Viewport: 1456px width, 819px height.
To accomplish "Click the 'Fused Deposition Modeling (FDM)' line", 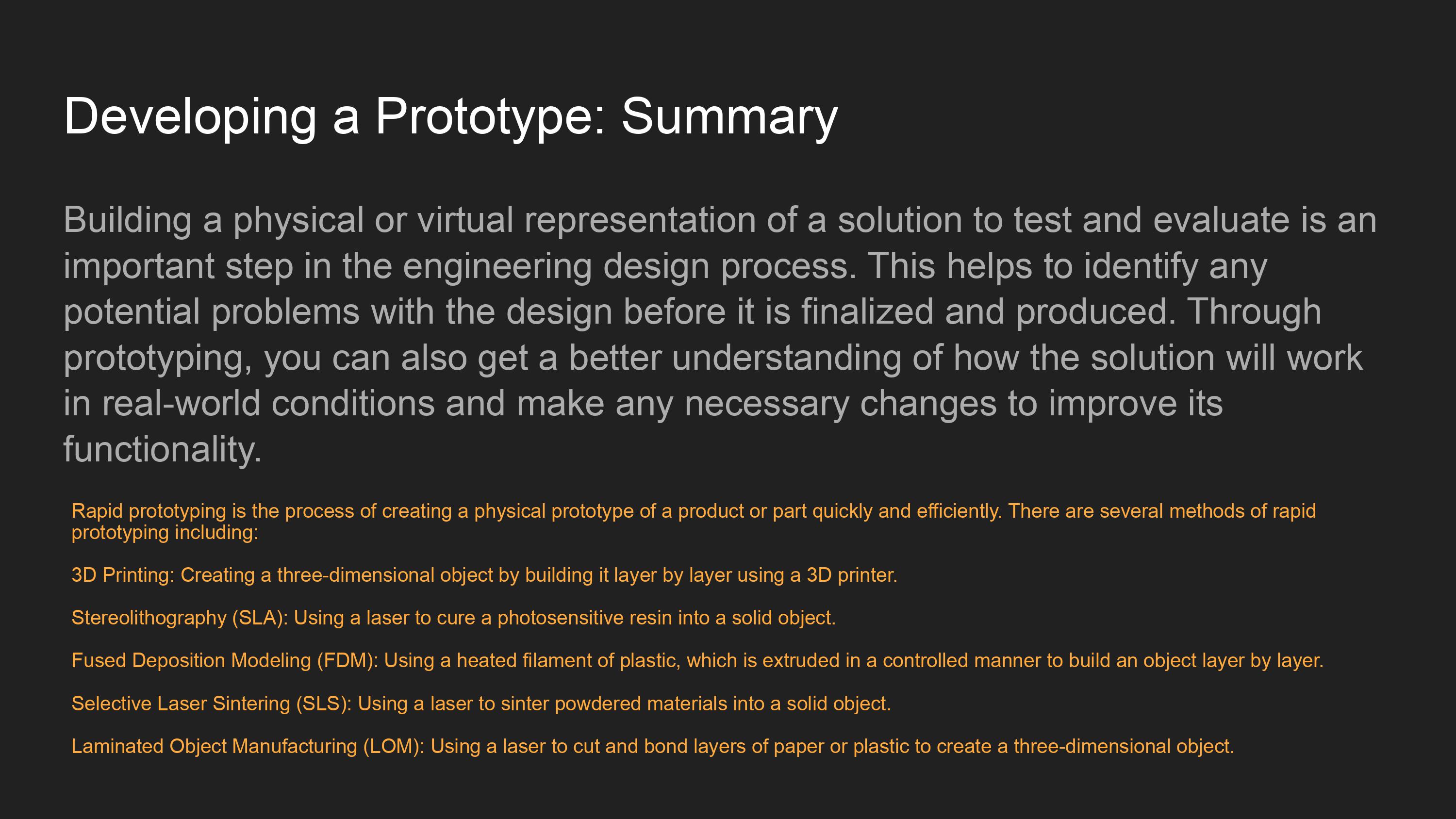I will (697, 661).
